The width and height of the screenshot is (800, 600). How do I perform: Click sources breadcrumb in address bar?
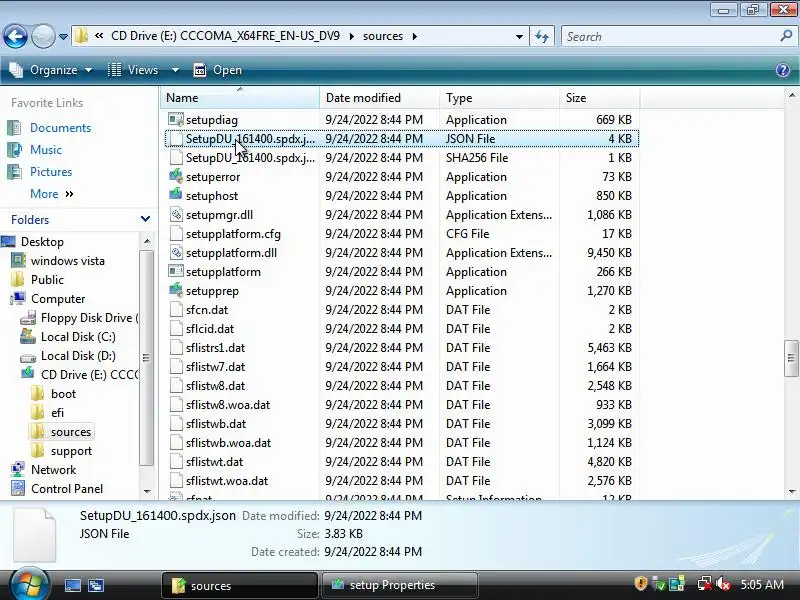click(x=383, y=36)
